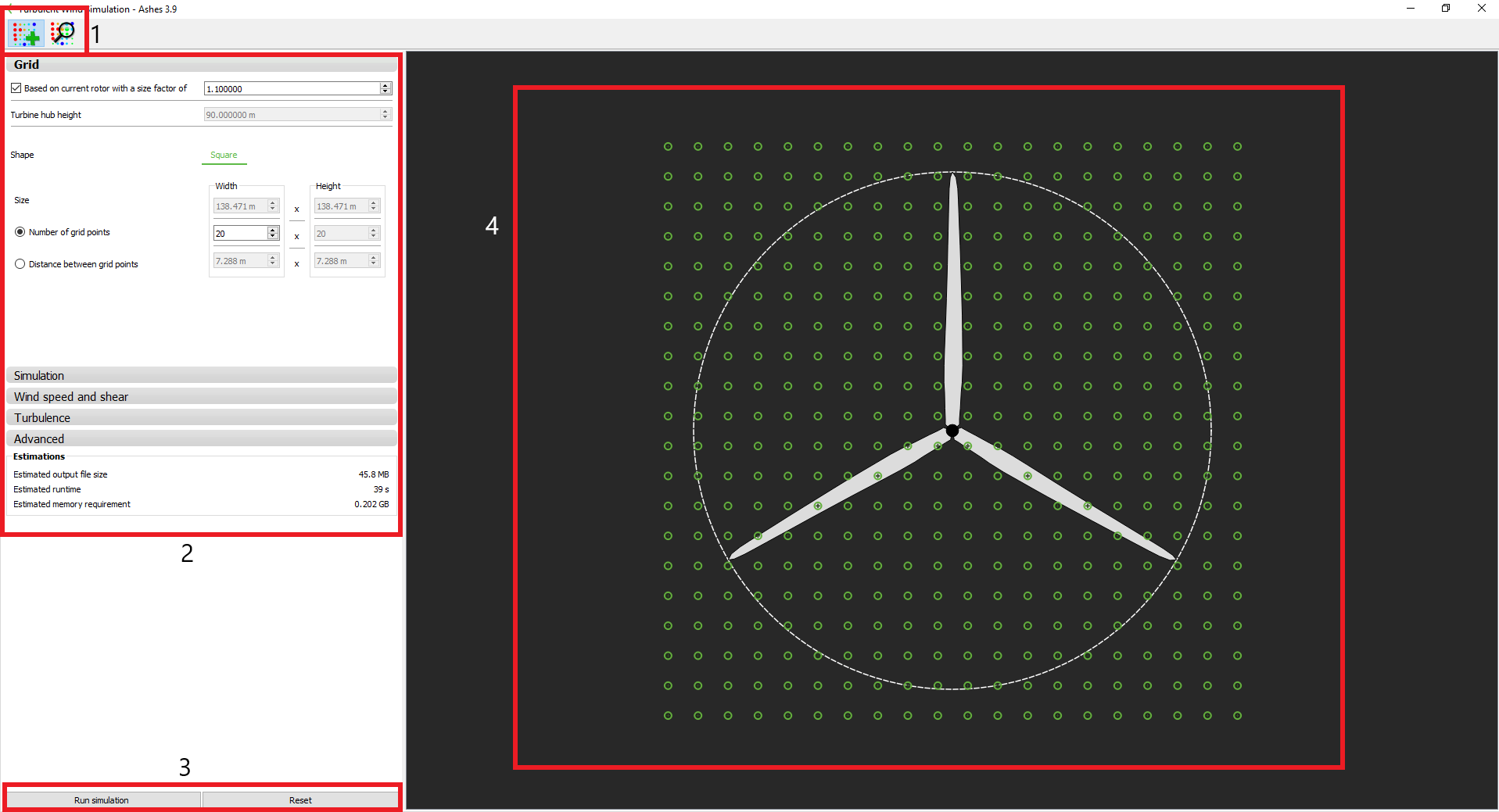This screenshot has width=1499, height=812.
Task: Click the rotor hub at the blade center
Action: click(x=952, y=431)
